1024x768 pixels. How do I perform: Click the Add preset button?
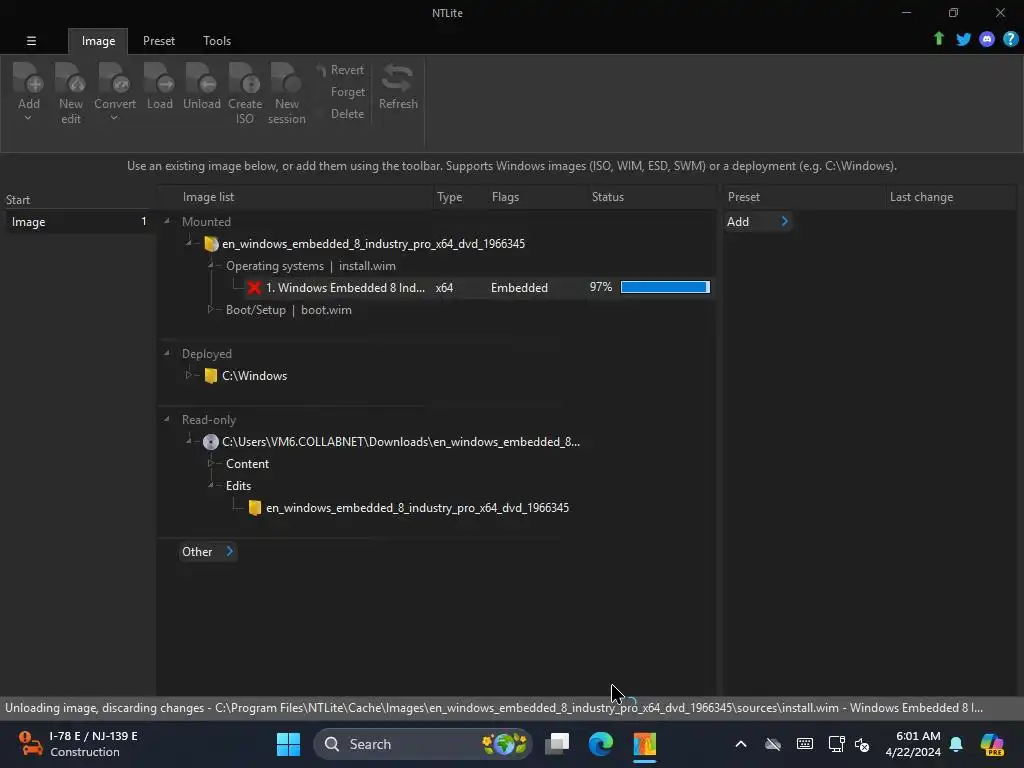pyautogui.click(x=758, y=222)
